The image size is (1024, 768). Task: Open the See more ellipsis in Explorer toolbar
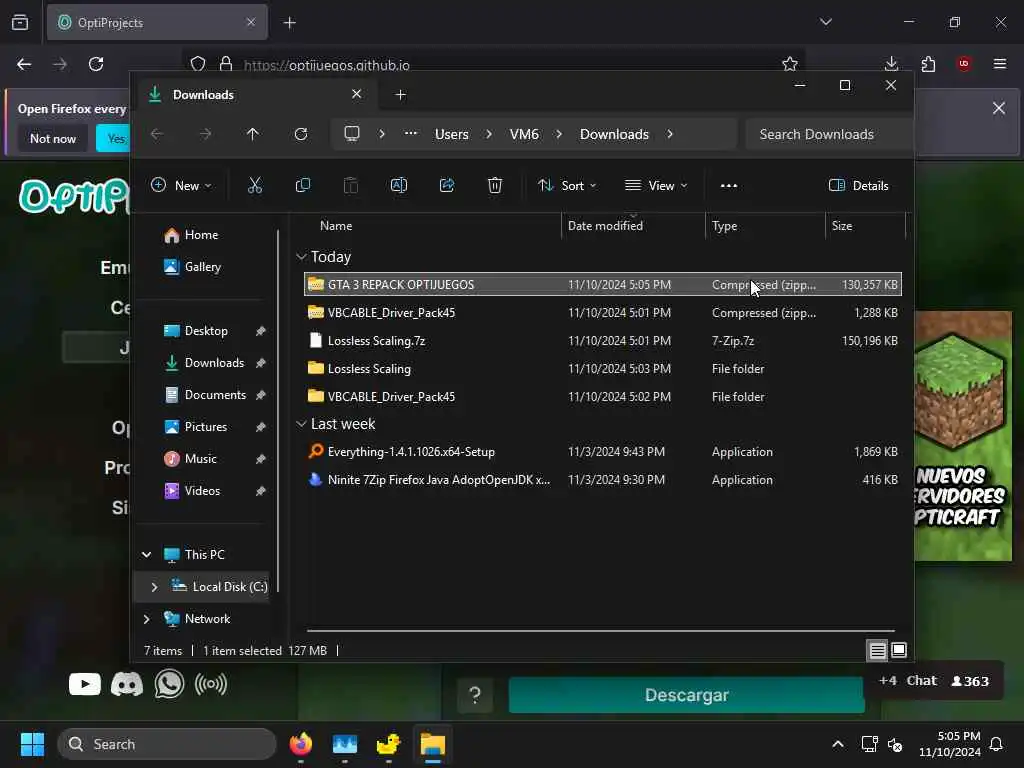click(729, 185)
